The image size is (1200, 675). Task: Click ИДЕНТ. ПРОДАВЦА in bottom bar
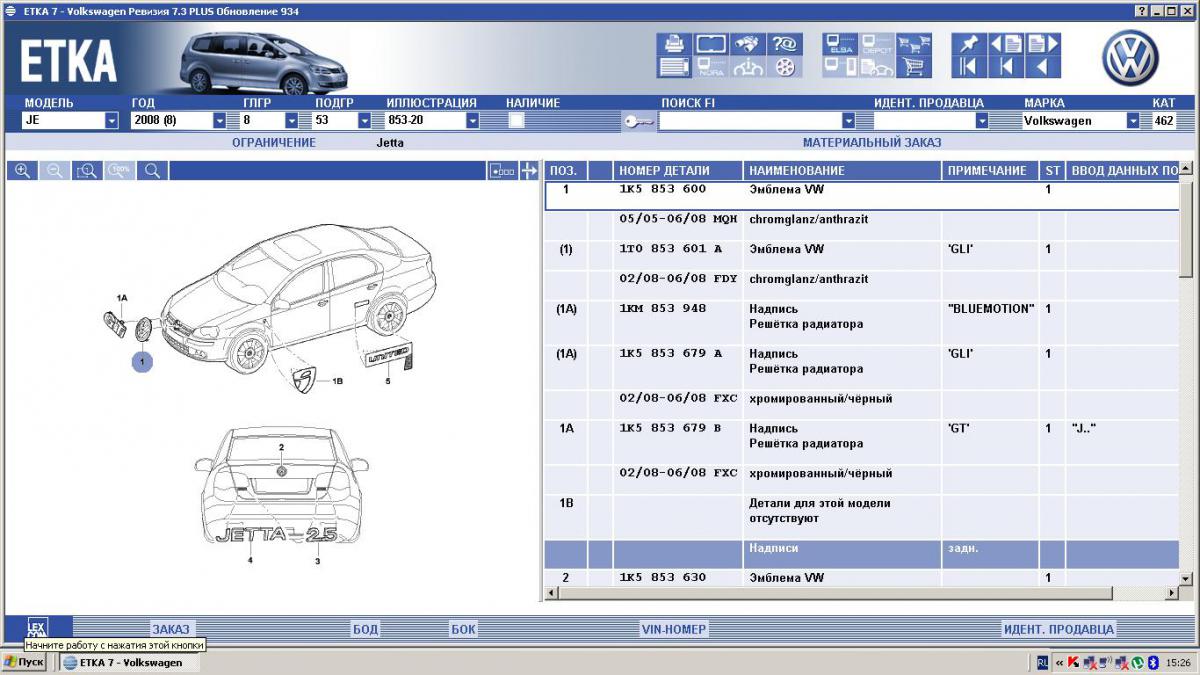click(x=1058, y=629)
